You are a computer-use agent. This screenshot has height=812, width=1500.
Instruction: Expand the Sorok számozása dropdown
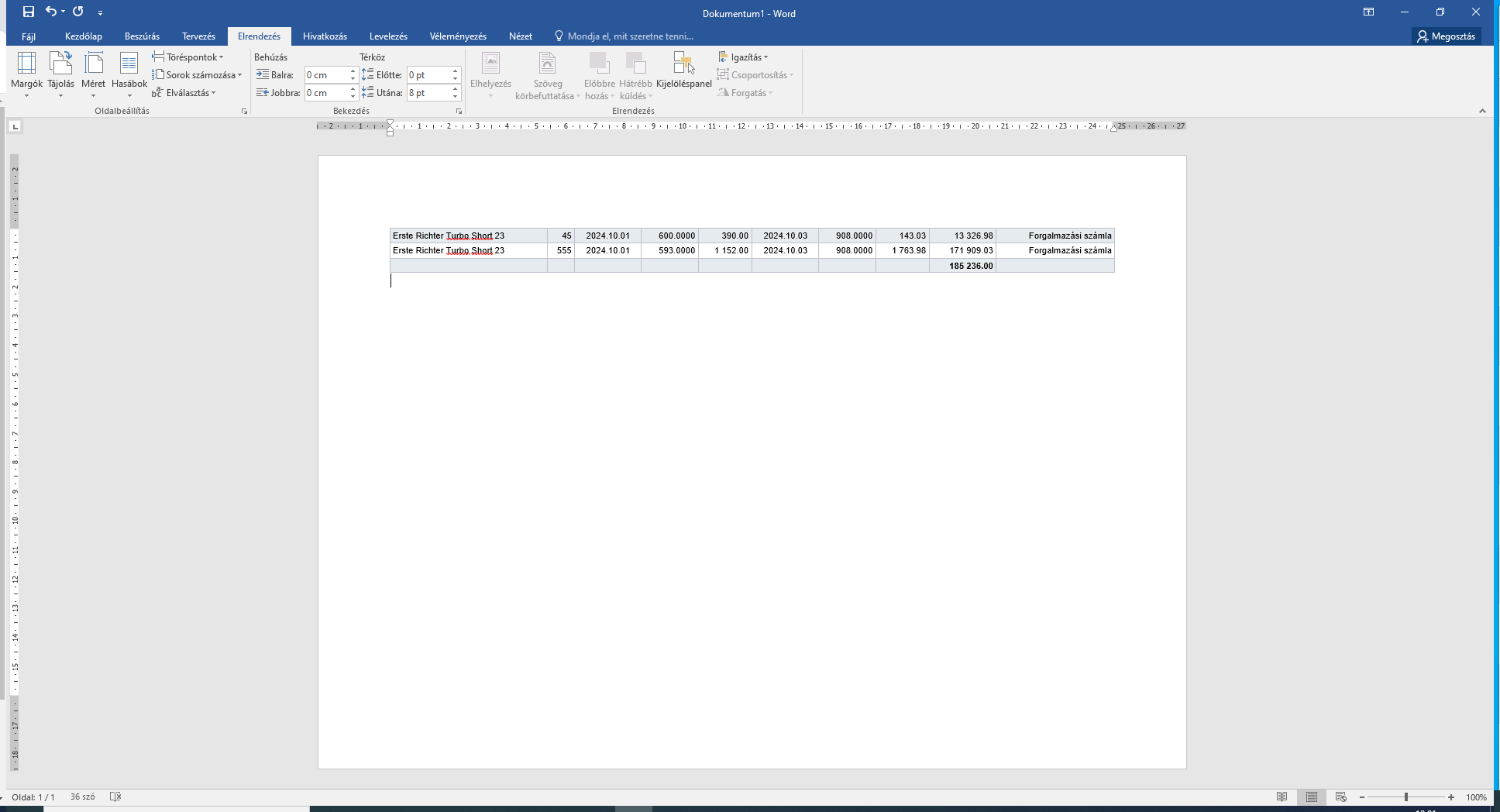pos(197,75)
